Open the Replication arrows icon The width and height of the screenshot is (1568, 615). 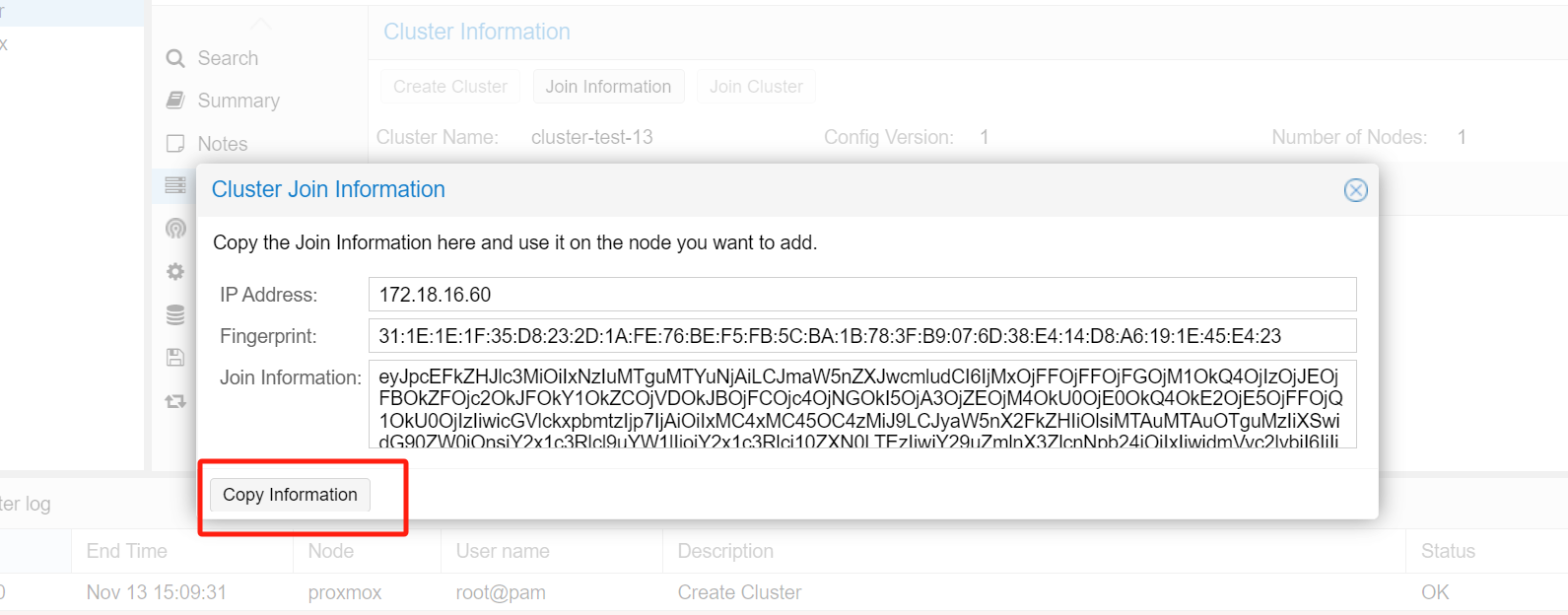(175, 401)
